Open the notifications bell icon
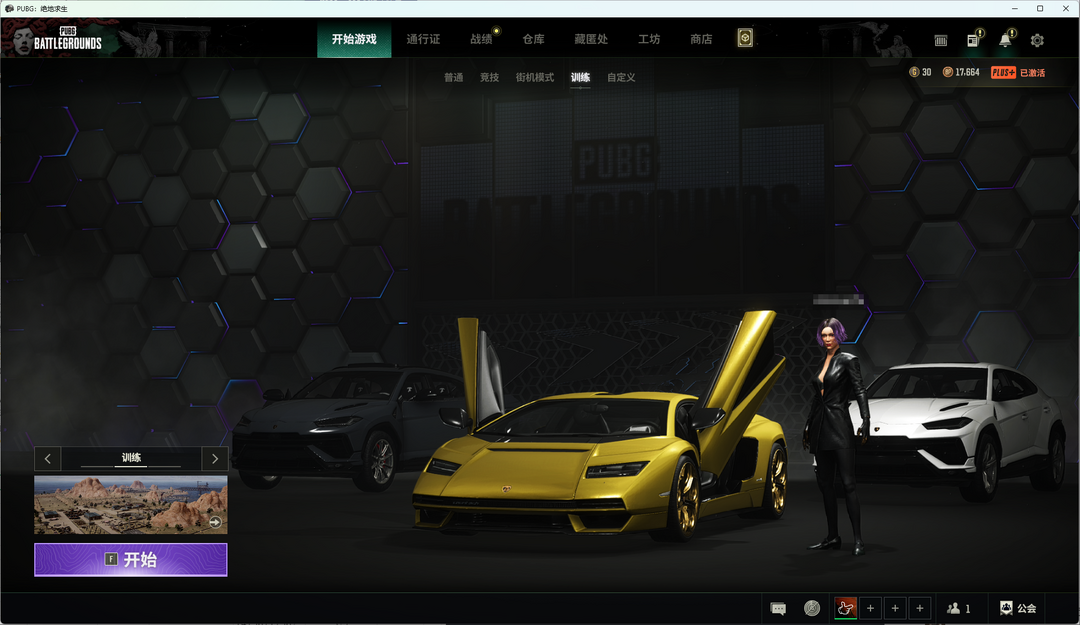1080x625 pixels. pos(1005,40)
